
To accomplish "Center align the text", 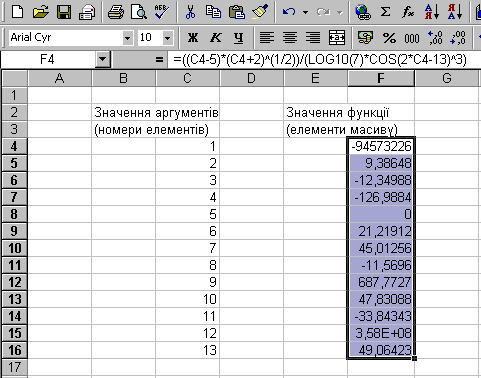I will [x=290, y=38].
